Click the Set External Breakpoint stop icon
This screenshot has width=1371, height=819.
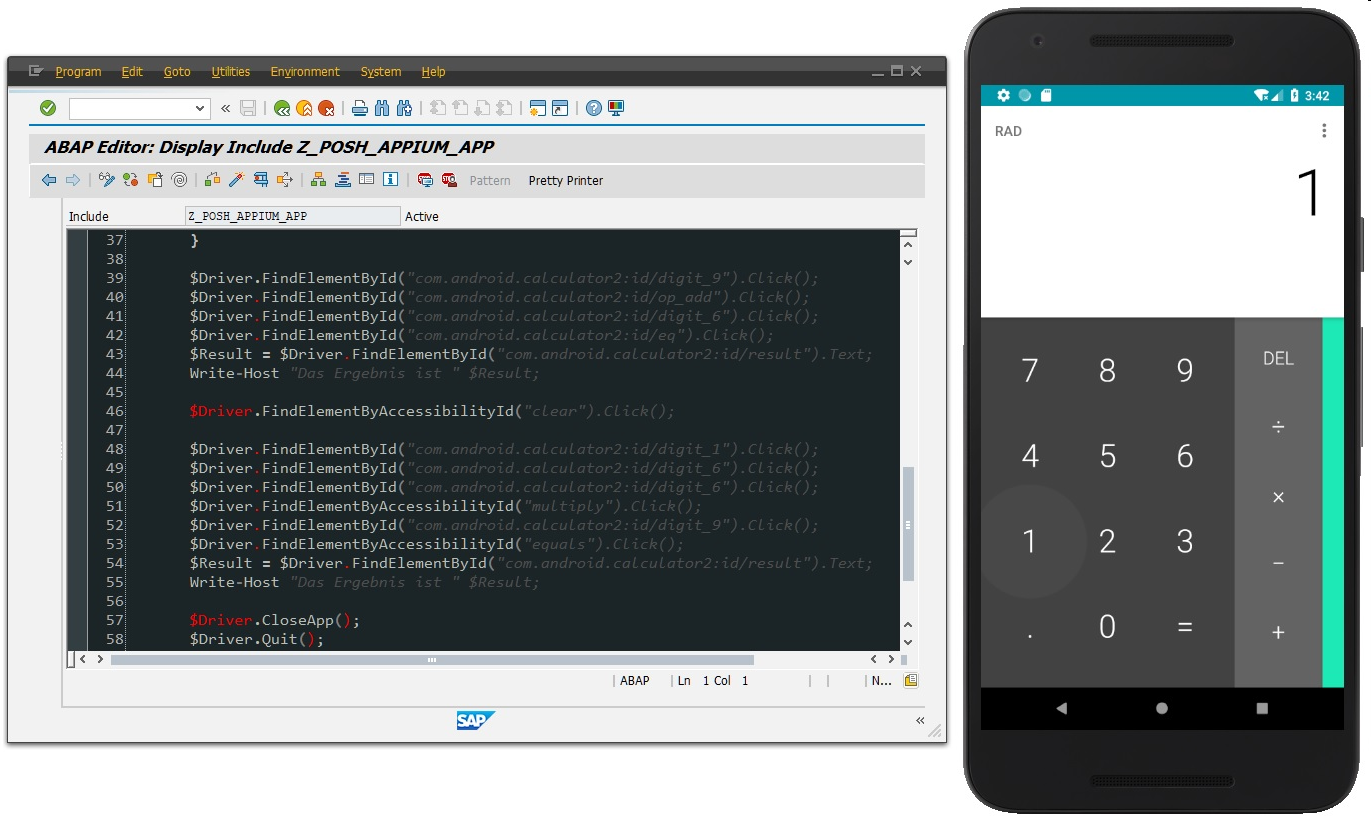449,180
